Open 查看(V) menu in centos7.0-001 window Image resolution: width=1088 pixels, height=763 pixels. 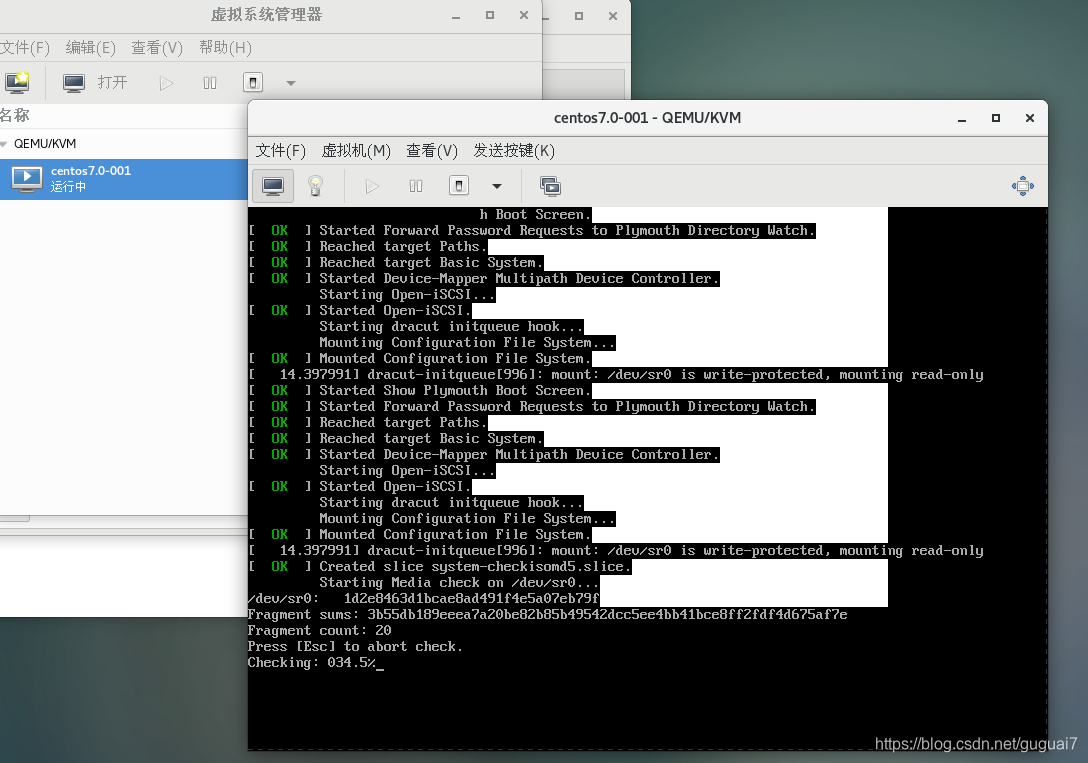tap(432, 151)
